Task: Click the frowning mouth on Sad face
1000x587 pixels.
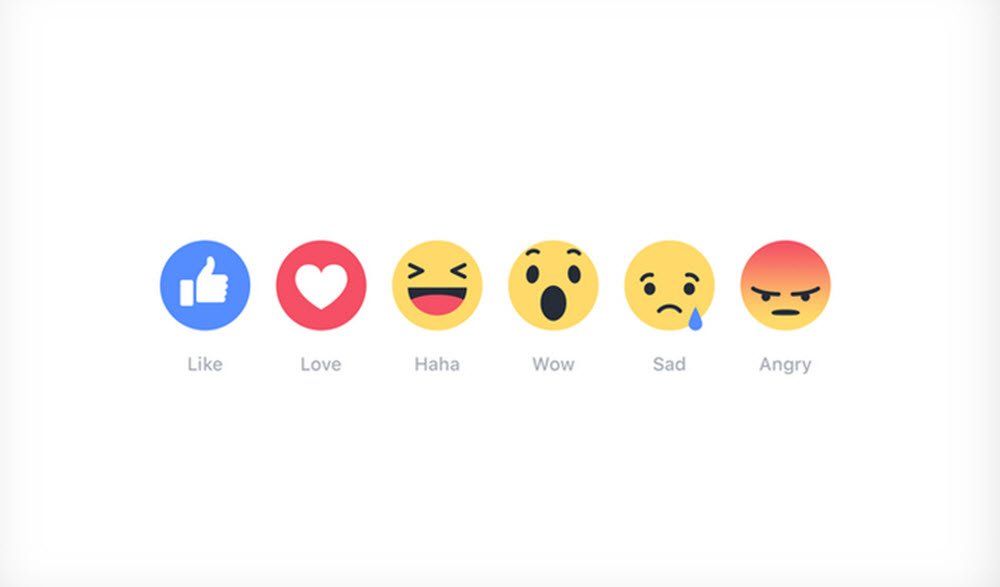Action: (669, 309)
